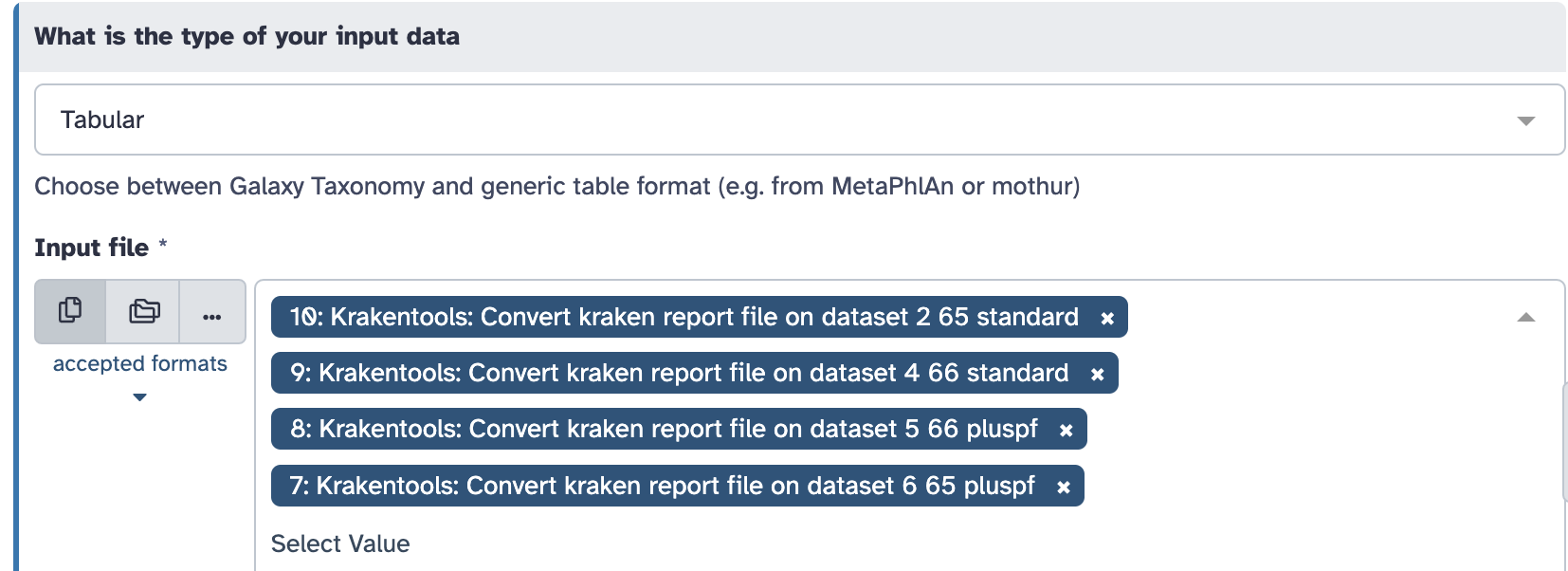The image size is (1568, 571).
Task: Remove dataset 9 with its x icon
Action: 1097,375
